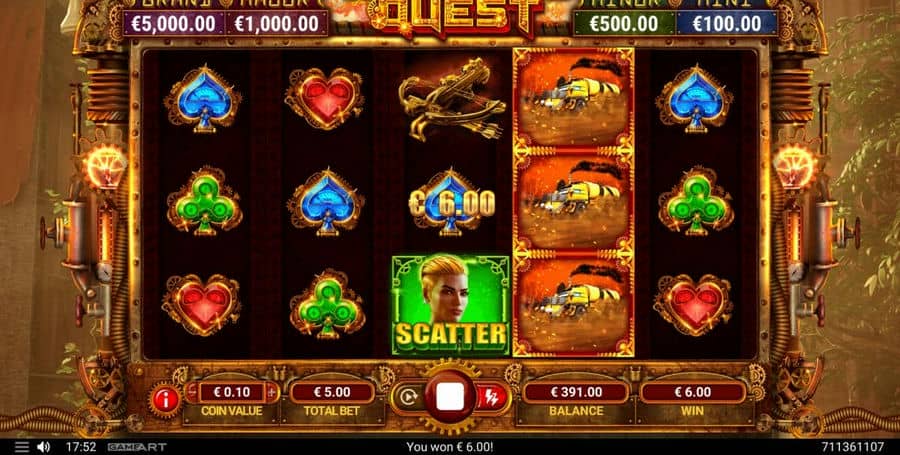Viewport: 900px width, 455px height.
Task: Select the red heart in first reel
Action: point(202,305)
